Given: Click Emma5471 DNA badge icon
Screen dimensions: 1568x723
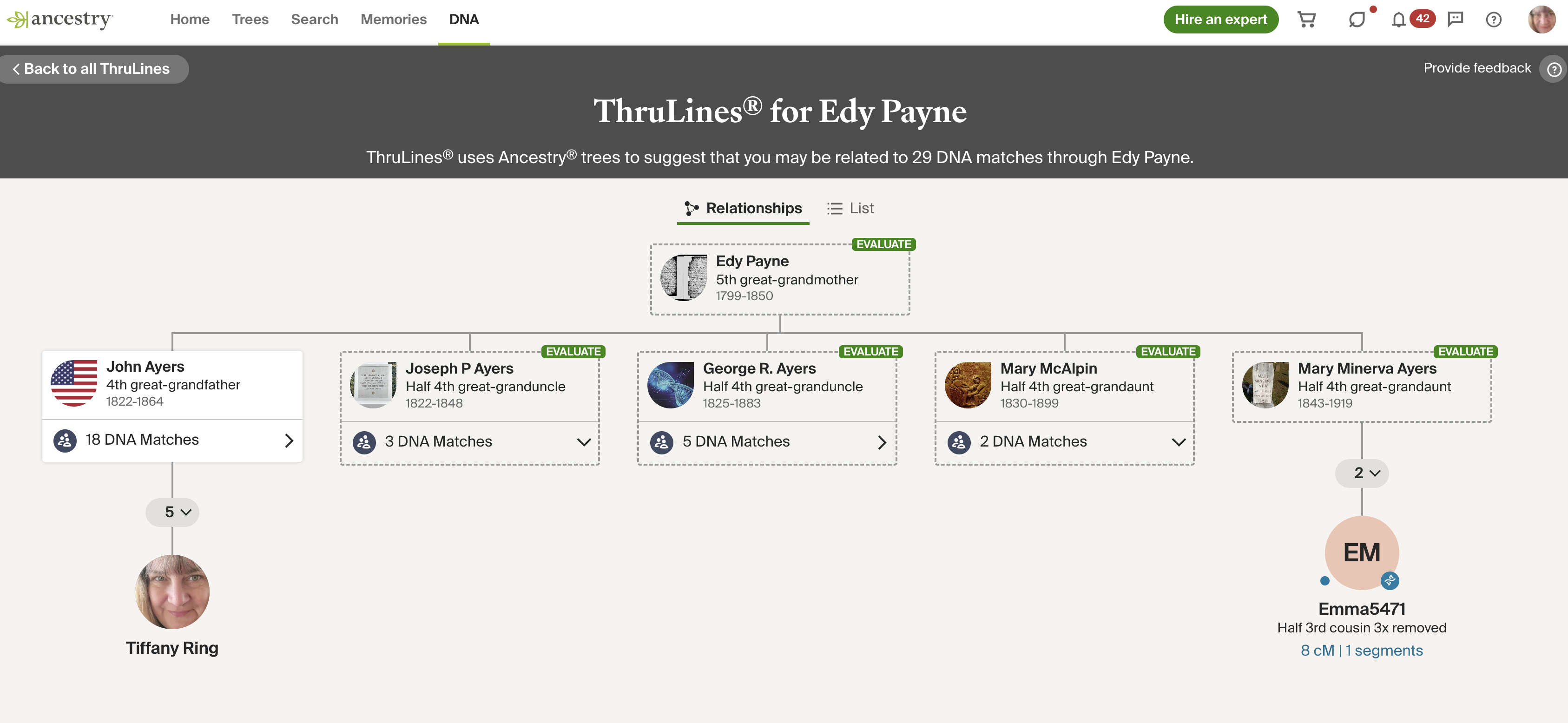Looking at the screenshot, I should (1390, 581).
